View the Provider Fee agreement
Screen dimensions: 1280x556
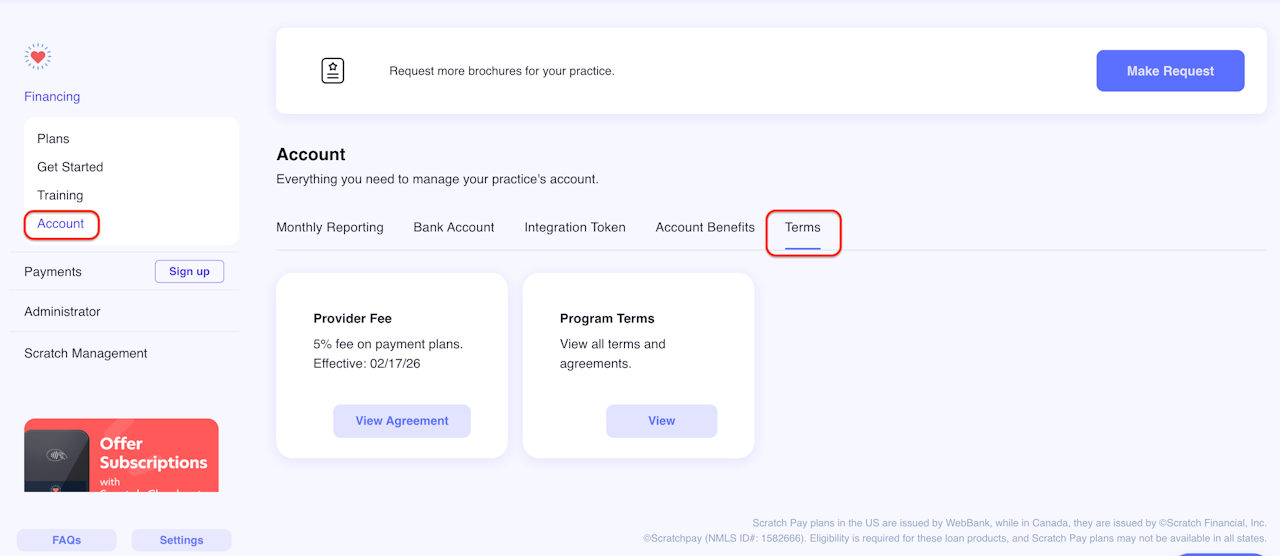pyautogui.click(x=402, y=421)
